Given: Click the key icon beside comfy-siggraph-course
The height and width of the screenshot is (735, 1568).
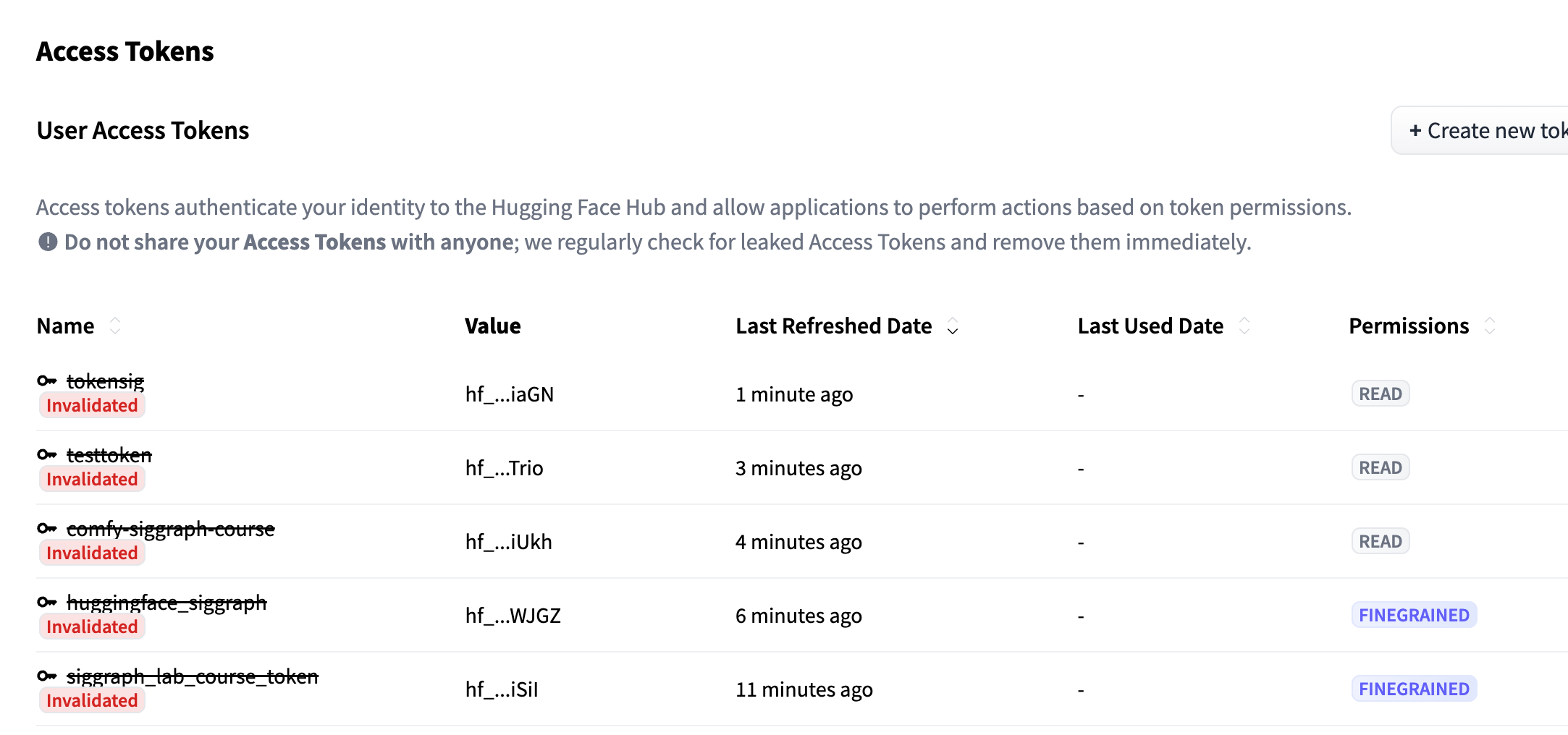Looking at the screenshot, I should pos(47,528).
